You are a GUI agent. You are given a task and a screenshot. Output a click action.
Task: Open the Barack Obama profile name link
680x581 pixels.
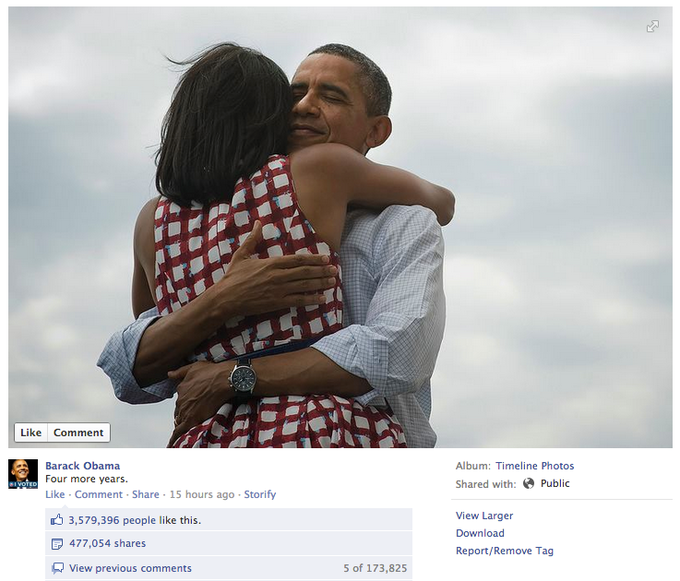[x=82, y=466]
